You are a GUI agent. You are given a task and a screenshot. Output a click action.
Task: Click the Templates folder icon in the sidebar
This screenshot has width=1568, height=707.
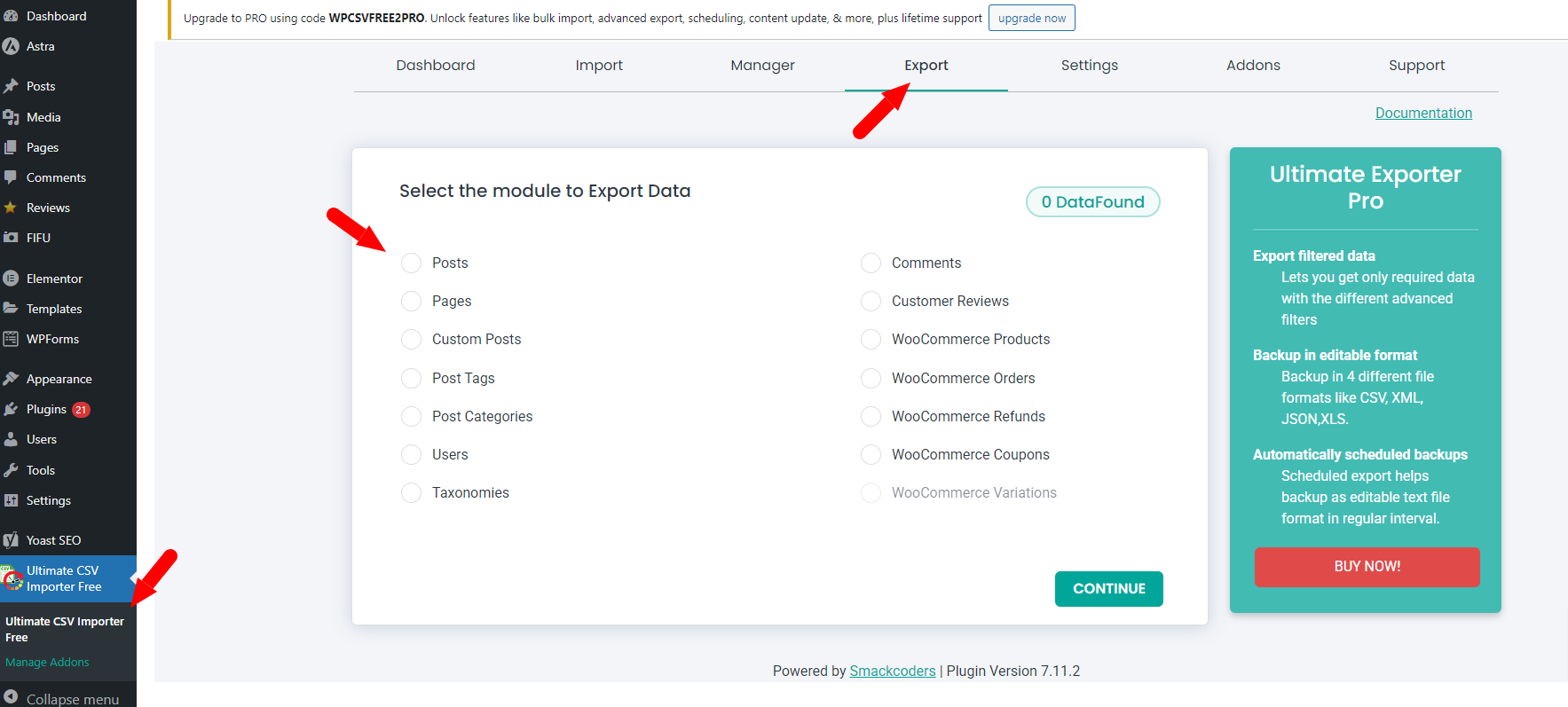coord(11,309)
